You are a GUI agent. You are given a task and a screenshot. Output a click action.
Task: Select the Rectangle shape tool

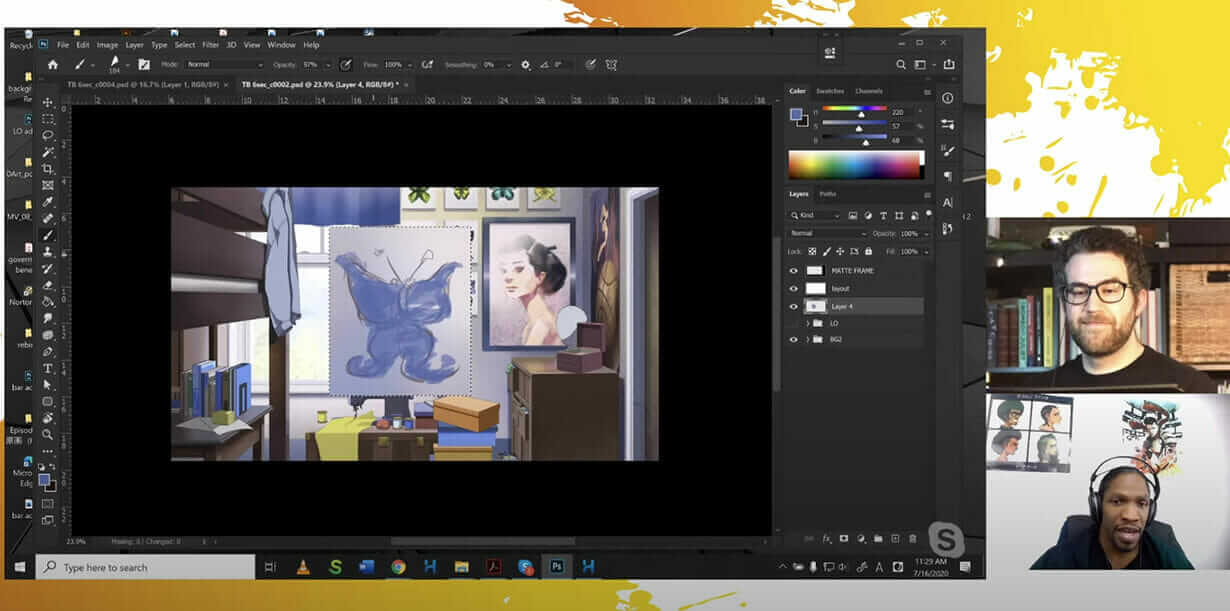[x=47, y=401]
